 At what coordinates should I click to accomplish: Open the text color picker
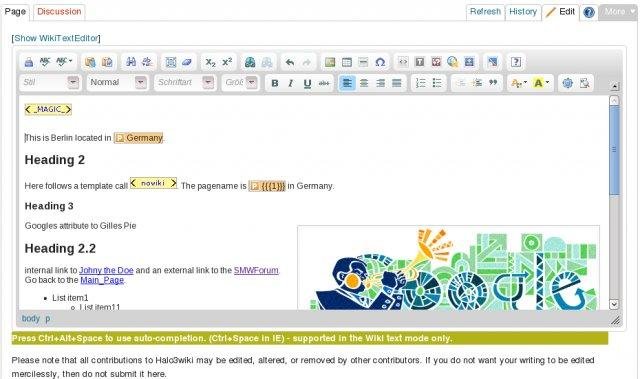point(519,83)
